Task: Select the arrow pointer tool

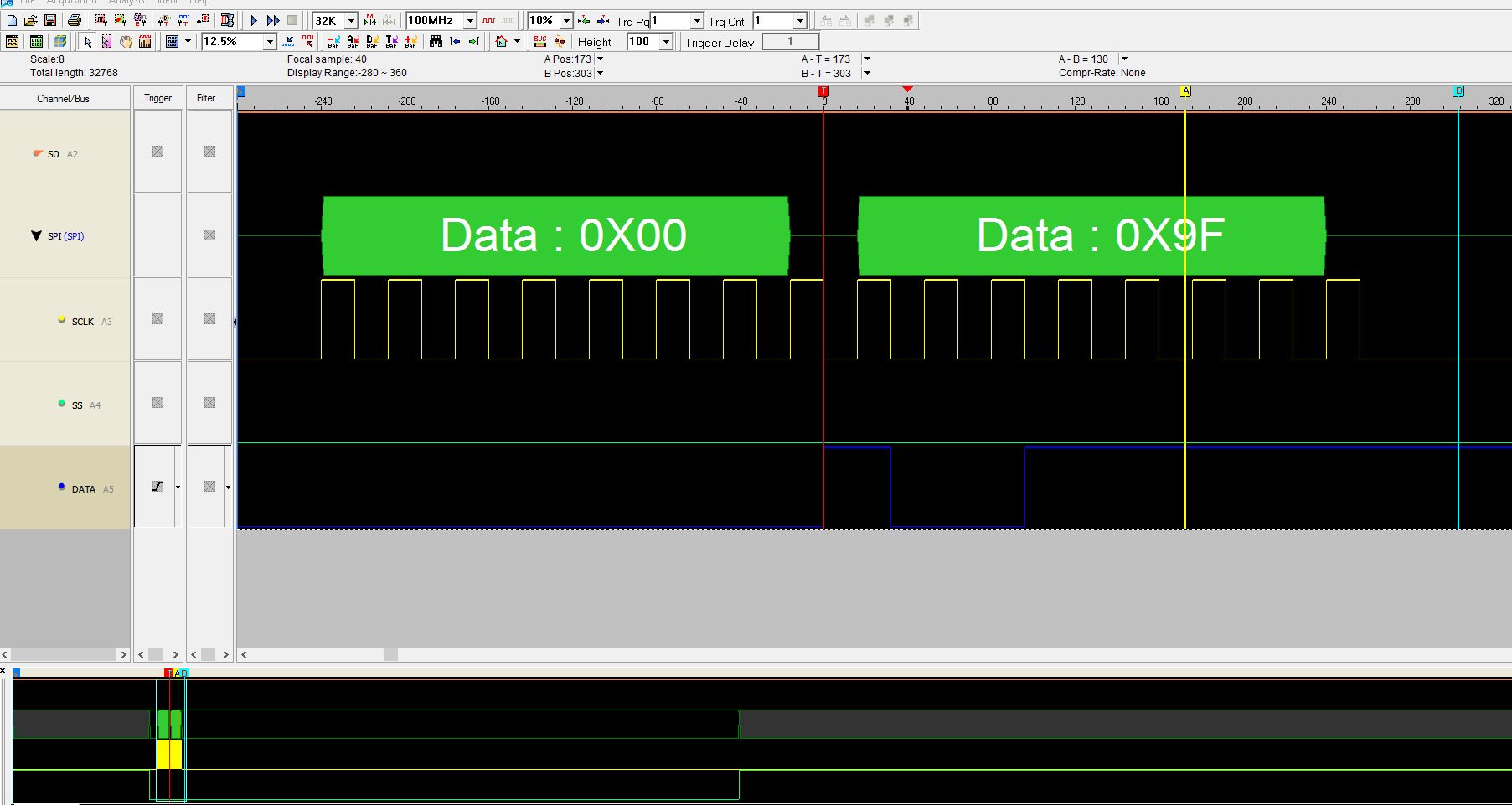Action: click(88, 41)
